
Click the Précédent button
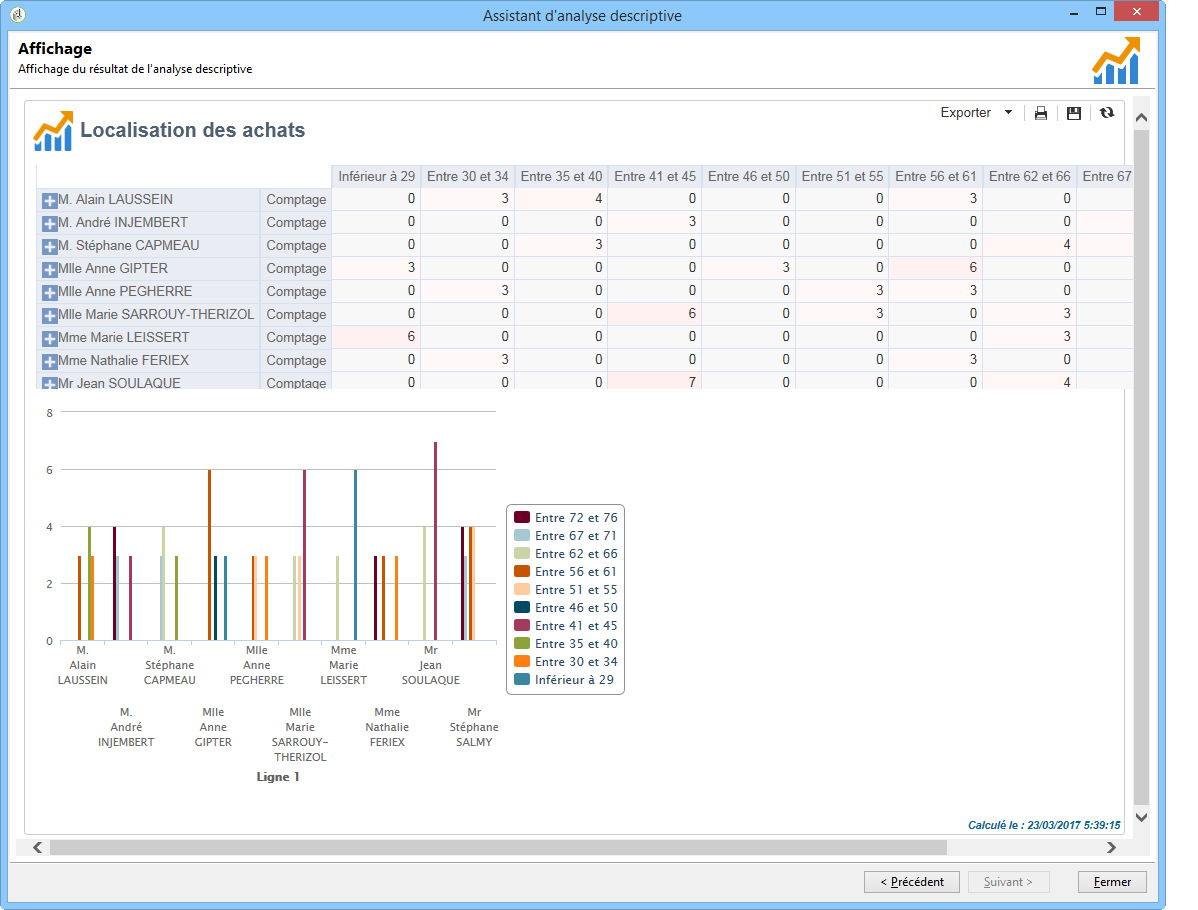(x=911, y=882)
